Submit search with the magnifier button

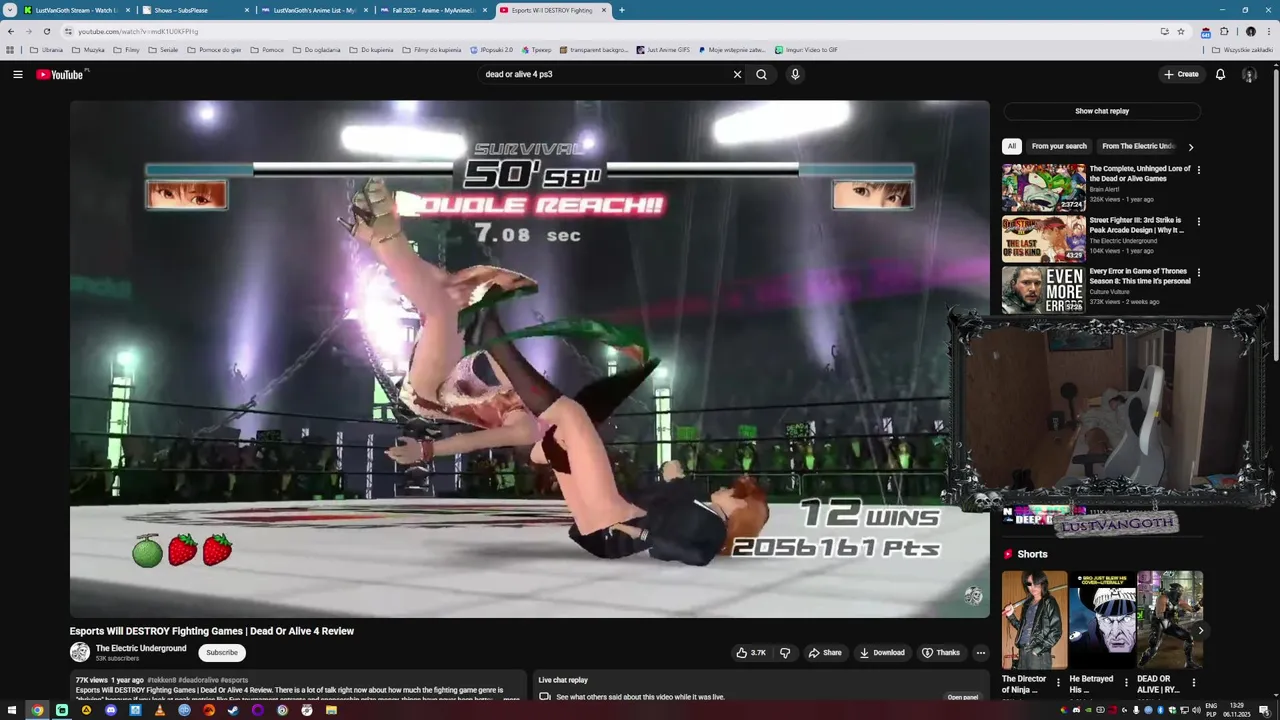(x=761, y=74)
